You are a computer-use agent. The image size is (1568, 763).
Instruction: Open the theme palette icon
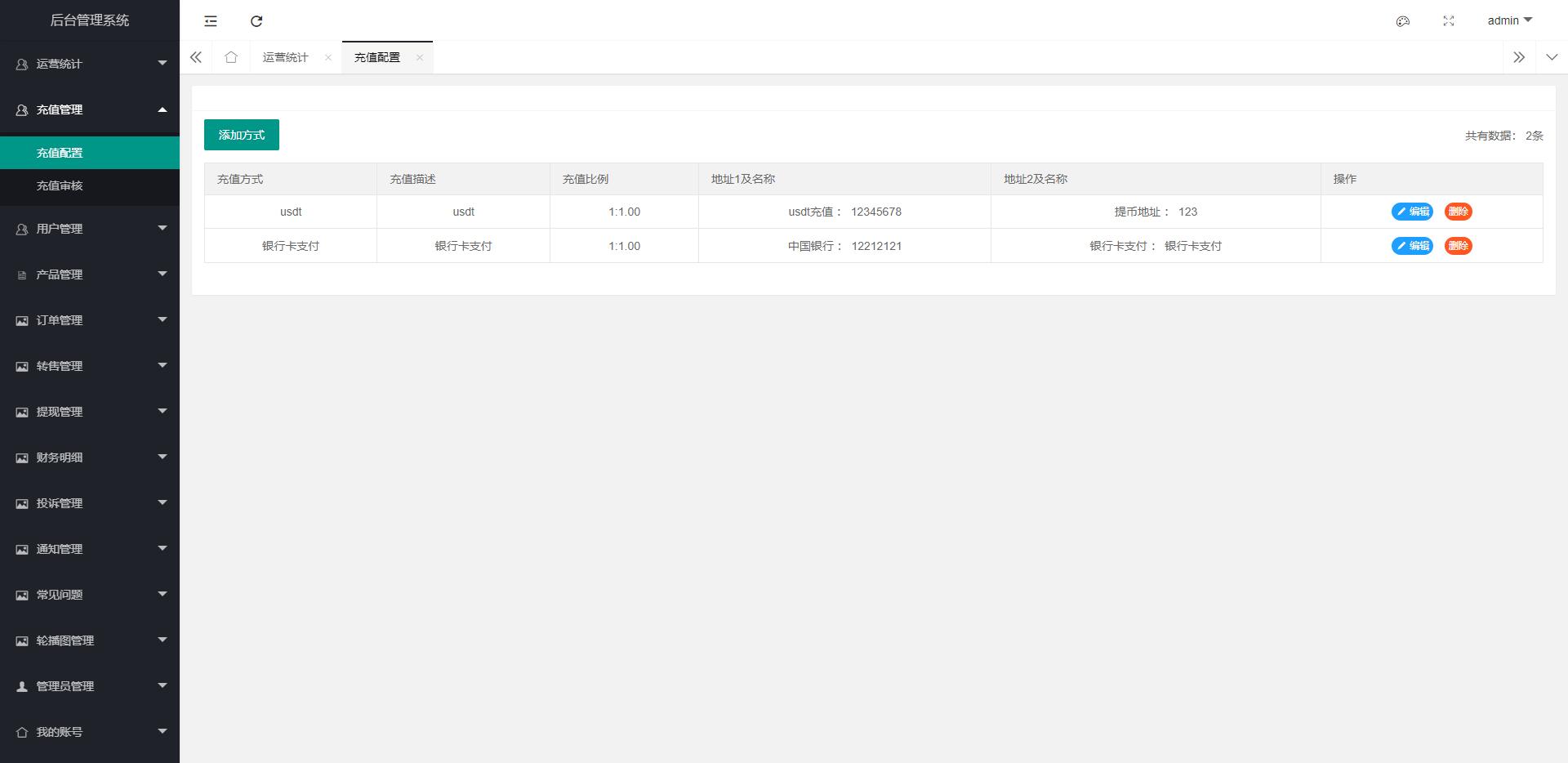(x=1403, y=21)
